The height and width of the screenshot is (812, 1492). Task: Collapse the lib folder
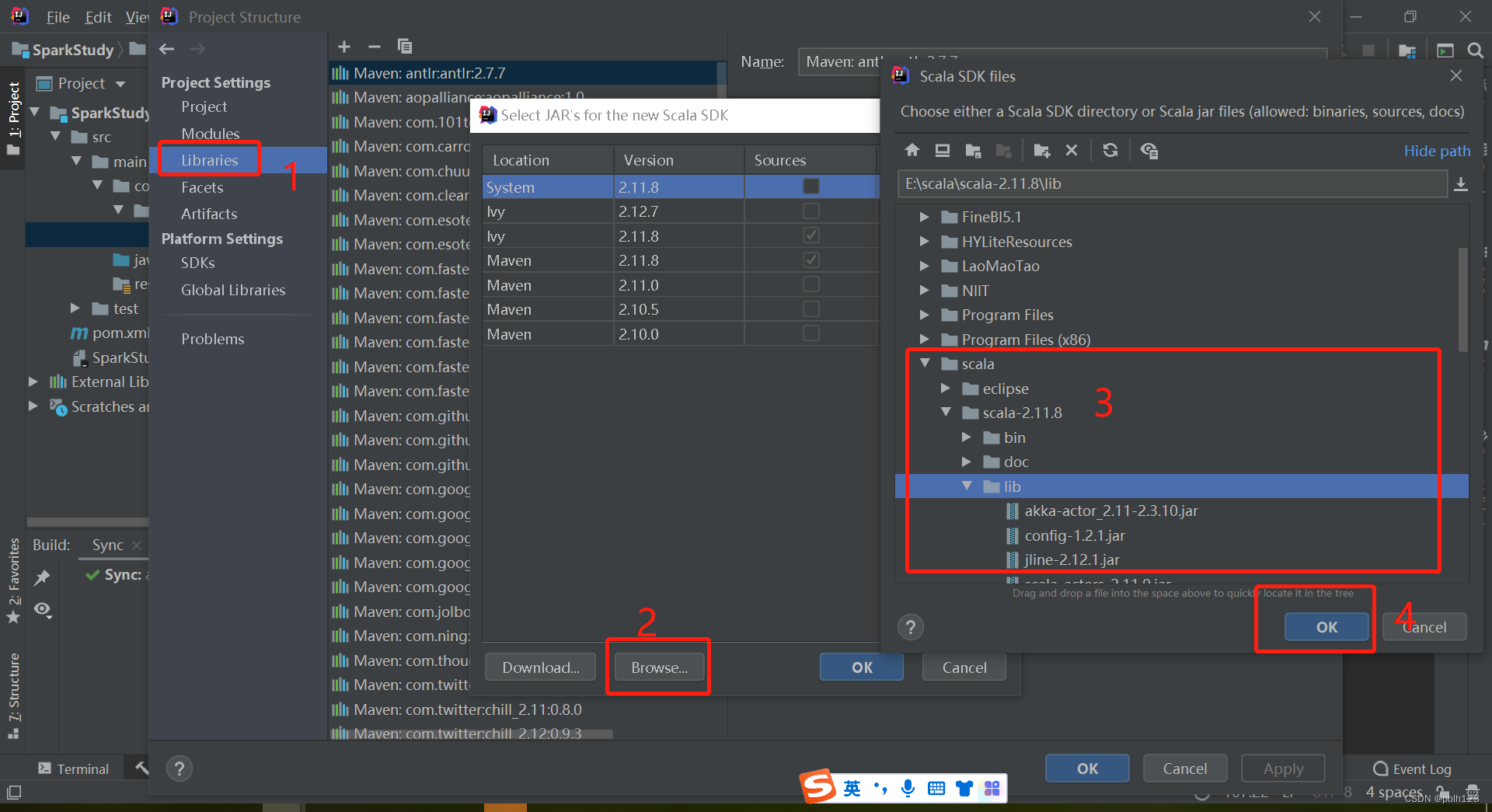tap(967, 486)
